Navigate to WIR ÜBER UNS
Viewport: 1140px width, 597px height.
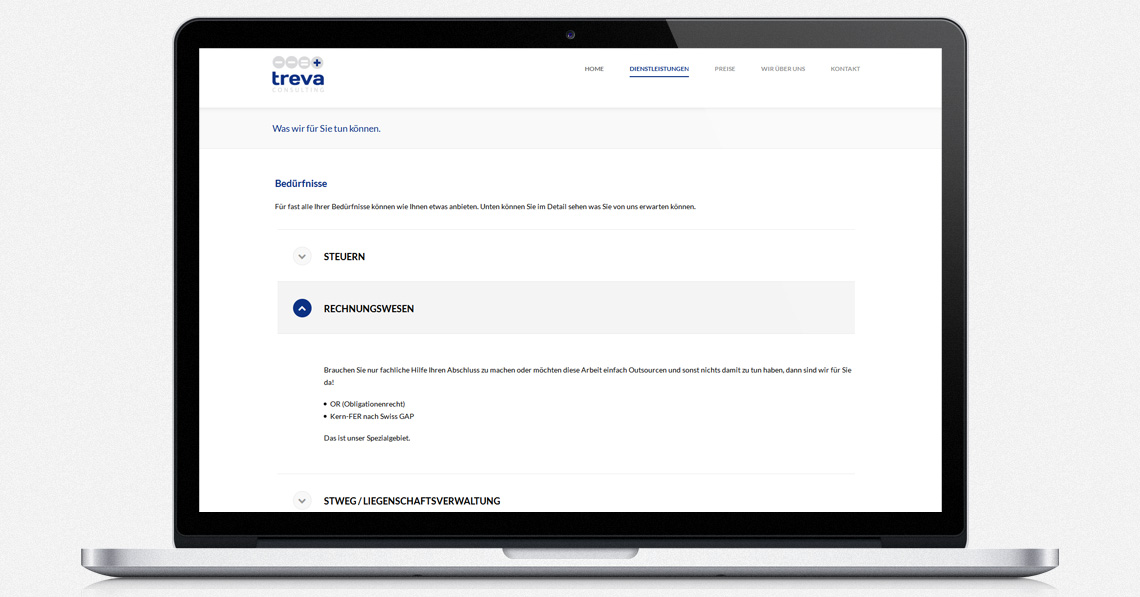(x=782, y=69)
